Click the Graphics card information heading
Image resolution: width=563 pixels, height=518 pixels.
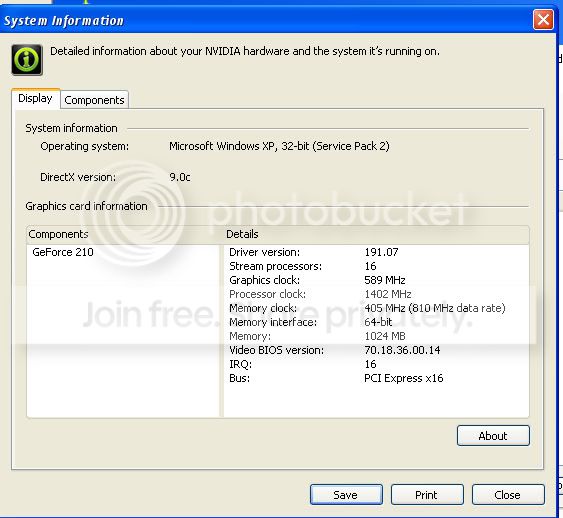[86, 206]
